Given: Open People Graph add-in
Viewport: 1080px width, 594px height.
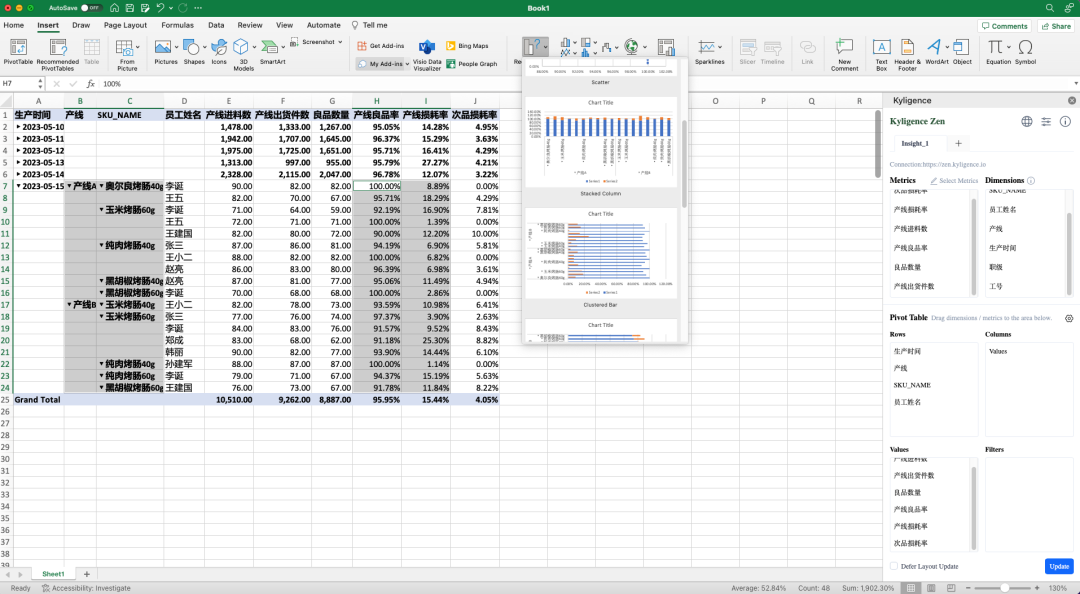Looking at the screenshot, I should 472,63.
